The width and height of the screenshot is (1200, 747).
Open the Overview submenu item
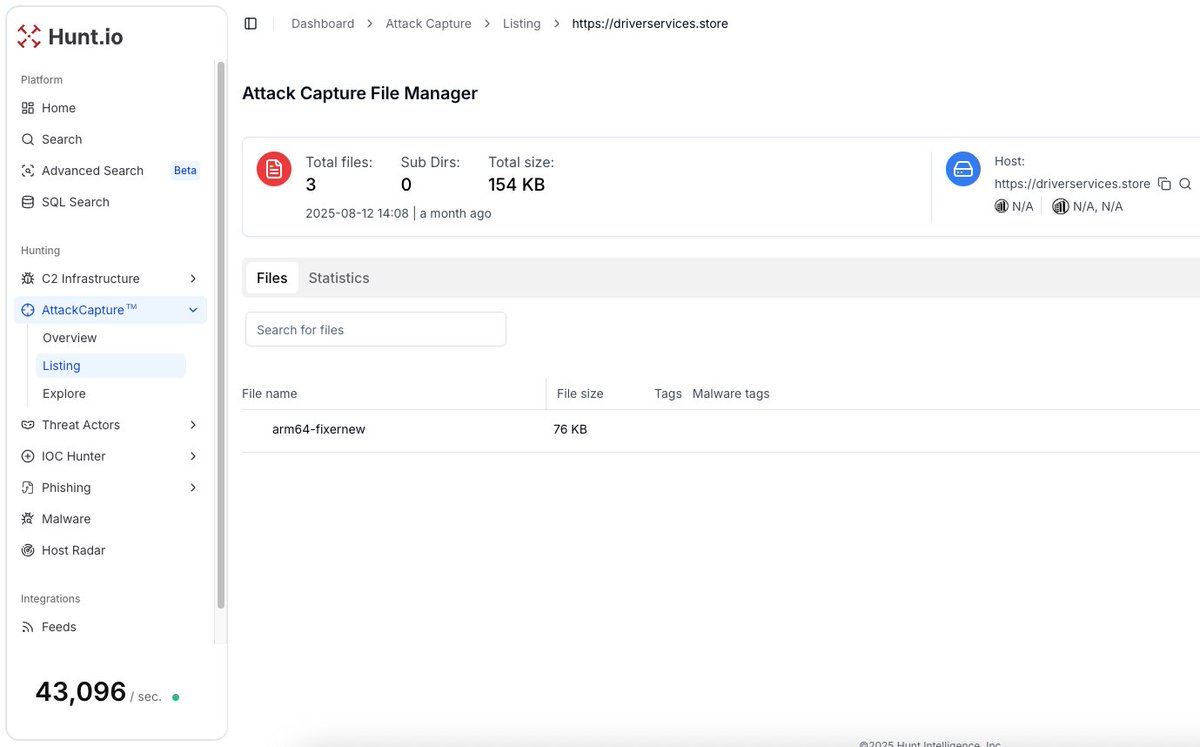pos(70,338)
